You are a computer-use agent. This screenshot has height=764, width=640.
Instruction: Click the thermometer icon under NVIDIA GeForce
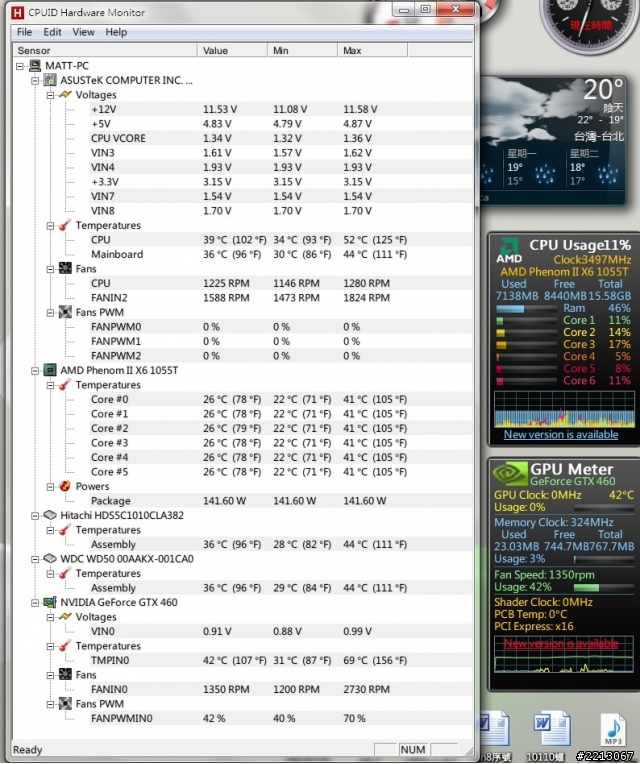65,646
